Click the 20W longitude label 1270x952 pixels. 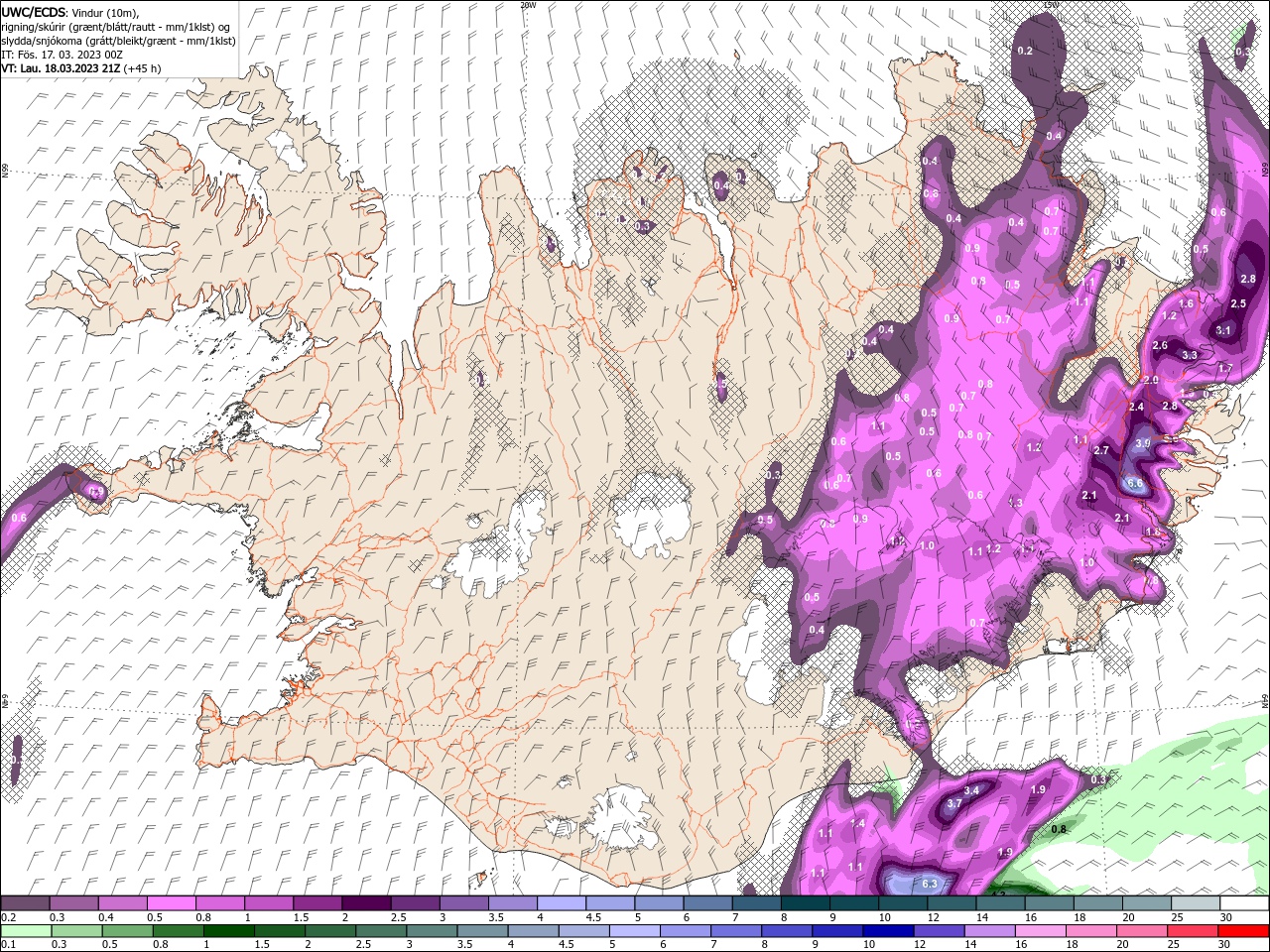[527, 5]
